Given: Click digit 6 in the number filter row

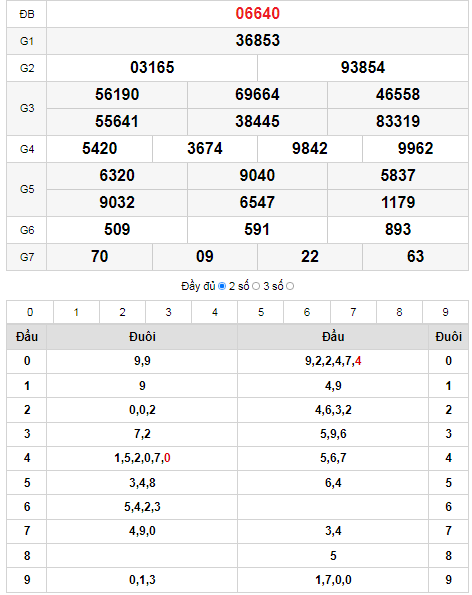Looking at the screenshot, I should pos(307,312).
